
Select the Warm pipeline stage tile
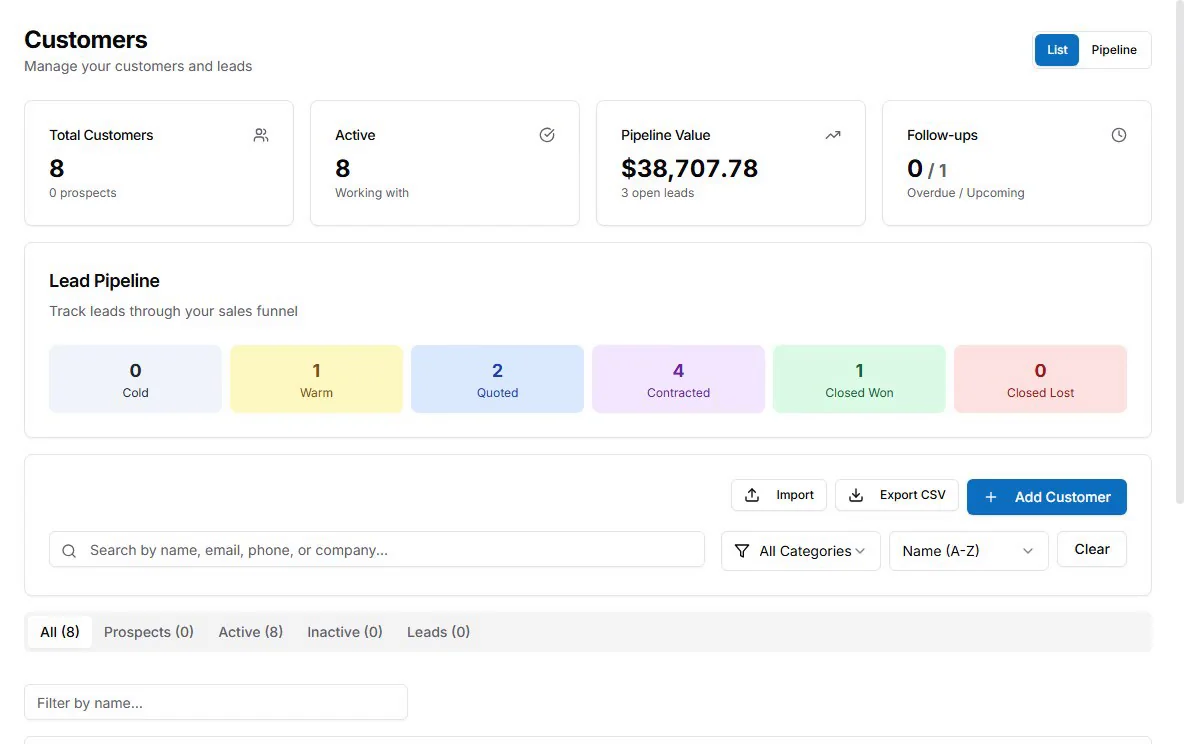pyautogui.click(x=316, y=379)
